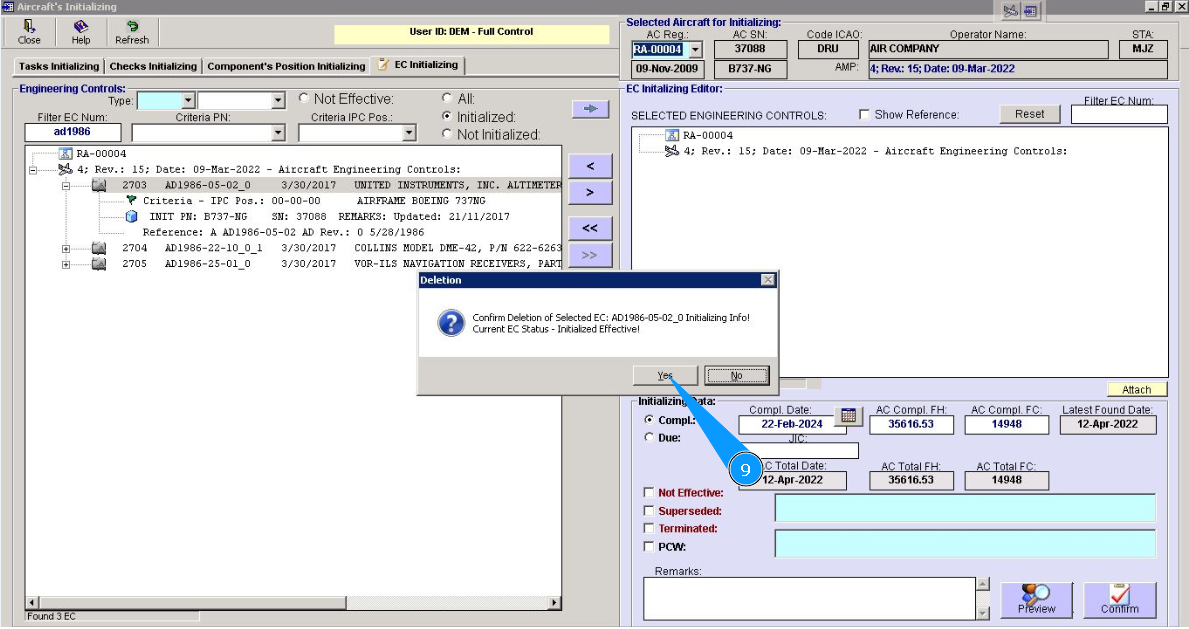Select the Not Initialized radio button
The image size is (1189, 629).
coord(447,134)
